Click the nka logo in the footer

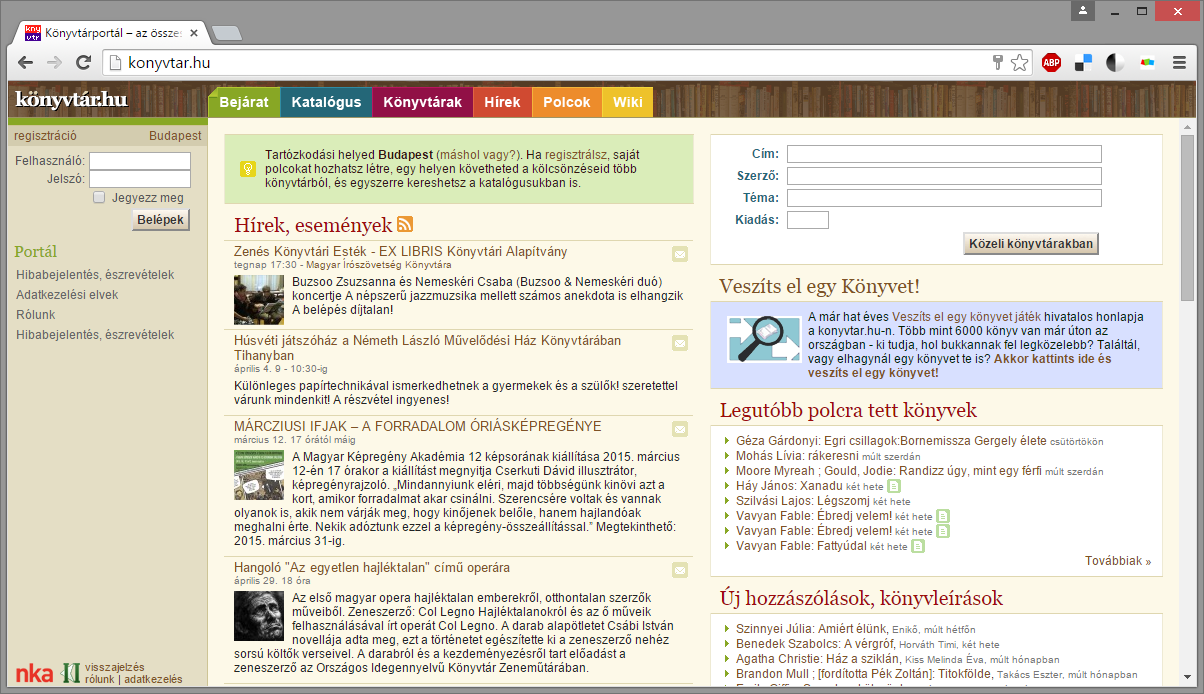[x=34, y=672]
